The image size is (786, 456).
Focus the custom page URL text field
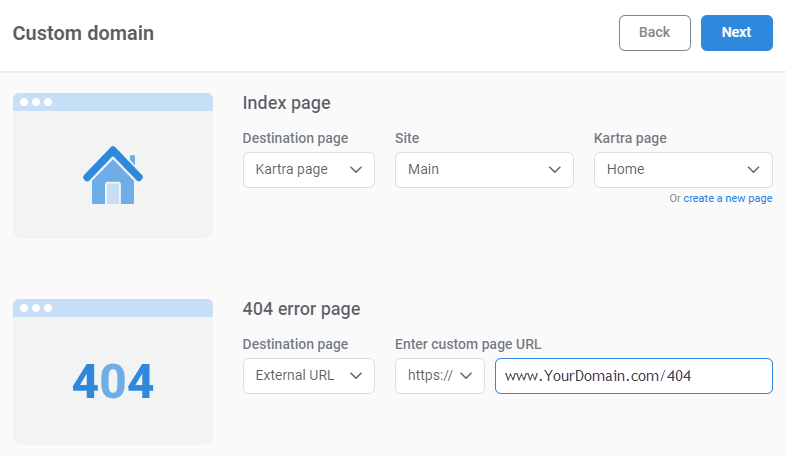point(633,376)
